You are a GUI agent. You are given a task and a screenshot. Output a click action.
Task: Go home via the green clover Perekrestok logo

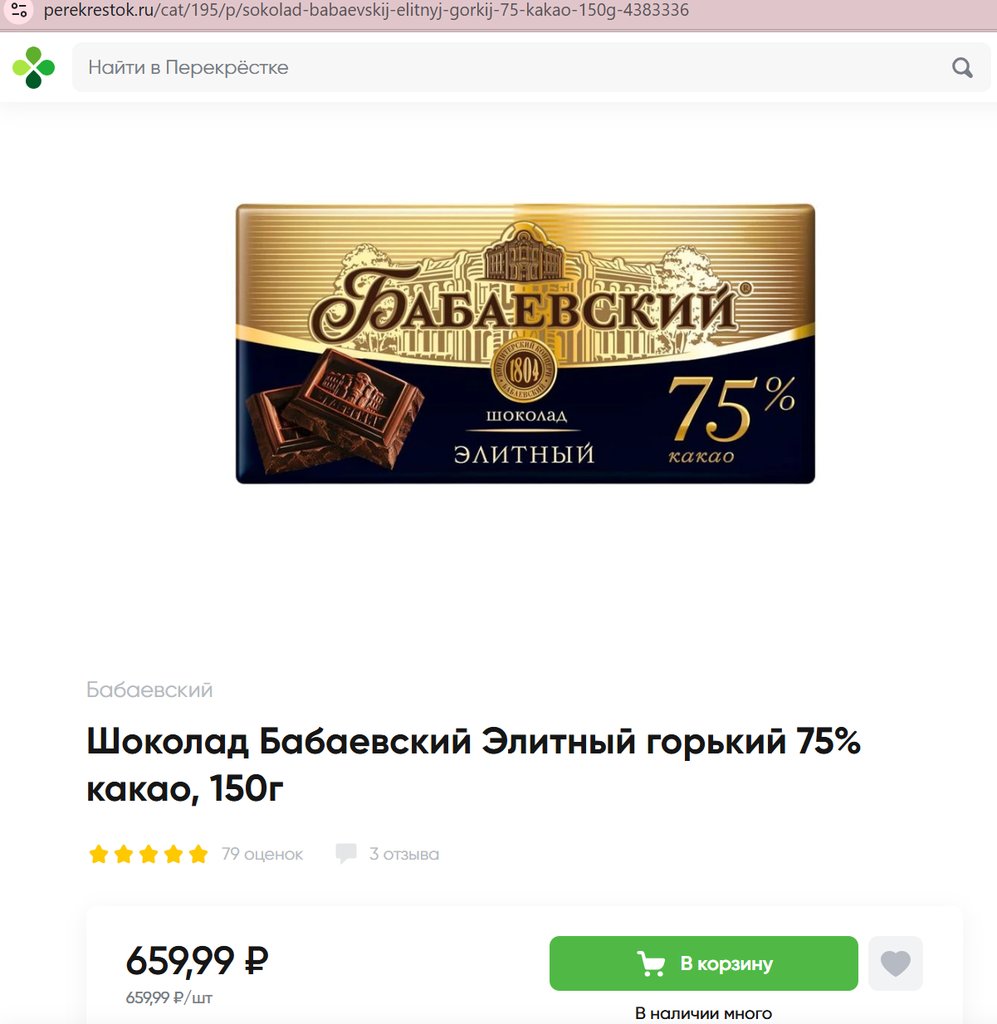point(33,67)
